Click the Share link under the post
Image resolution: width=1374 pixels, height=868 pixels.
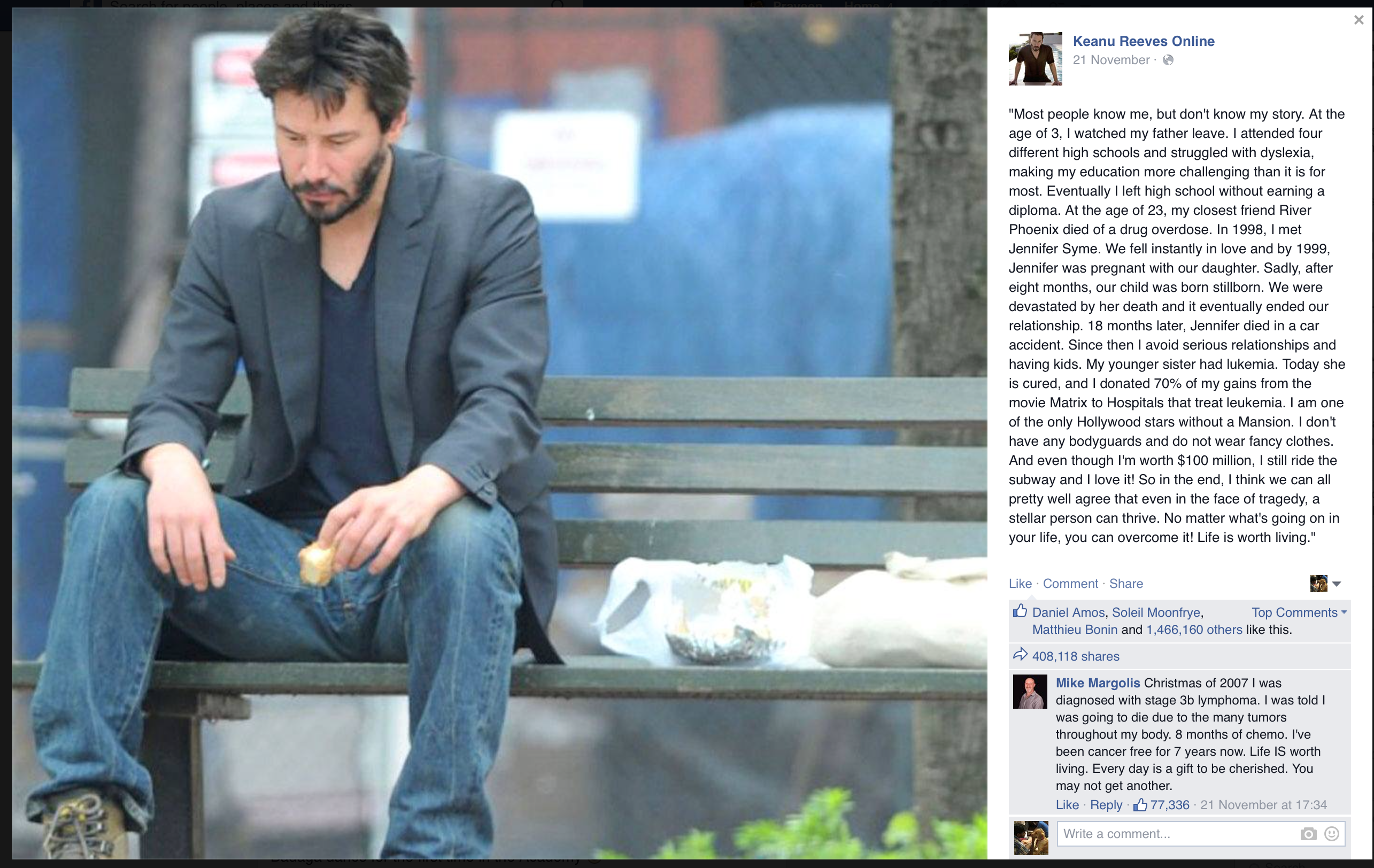[1126, 584]
